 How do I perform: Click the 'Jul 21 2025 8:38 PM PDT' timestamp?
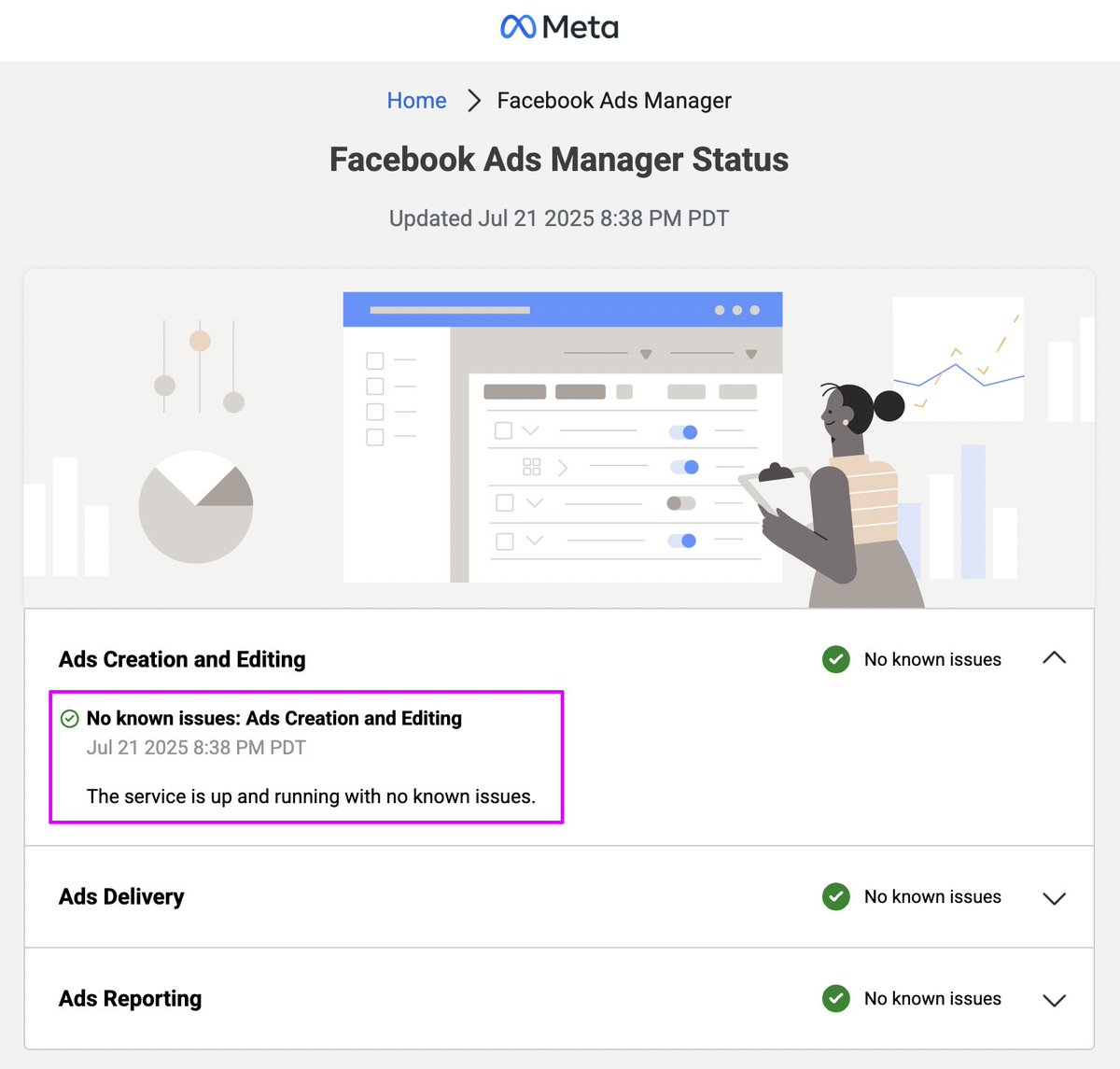point(196,747)
